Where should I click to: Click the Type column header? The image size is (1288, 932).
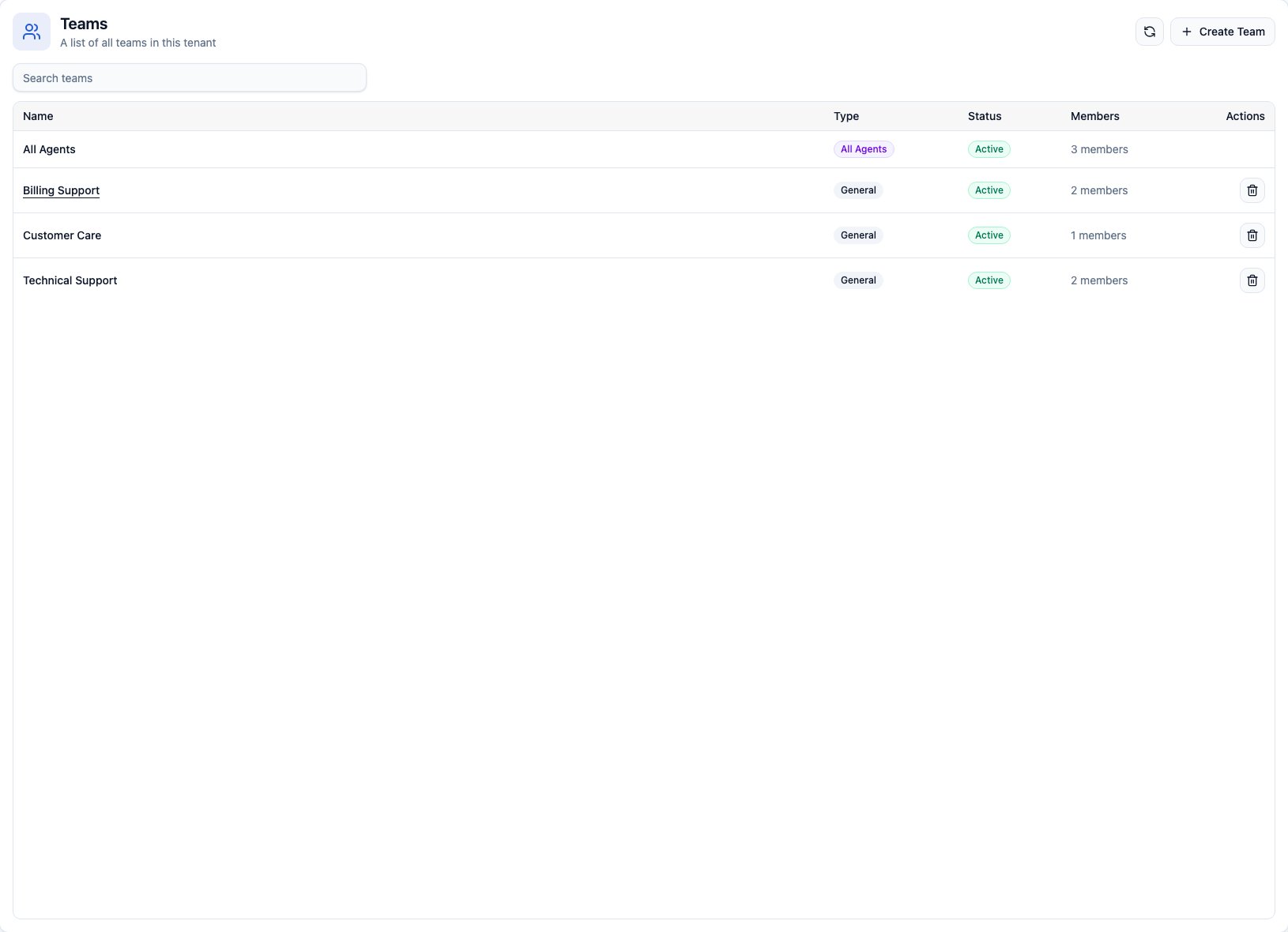pos(845,116)
